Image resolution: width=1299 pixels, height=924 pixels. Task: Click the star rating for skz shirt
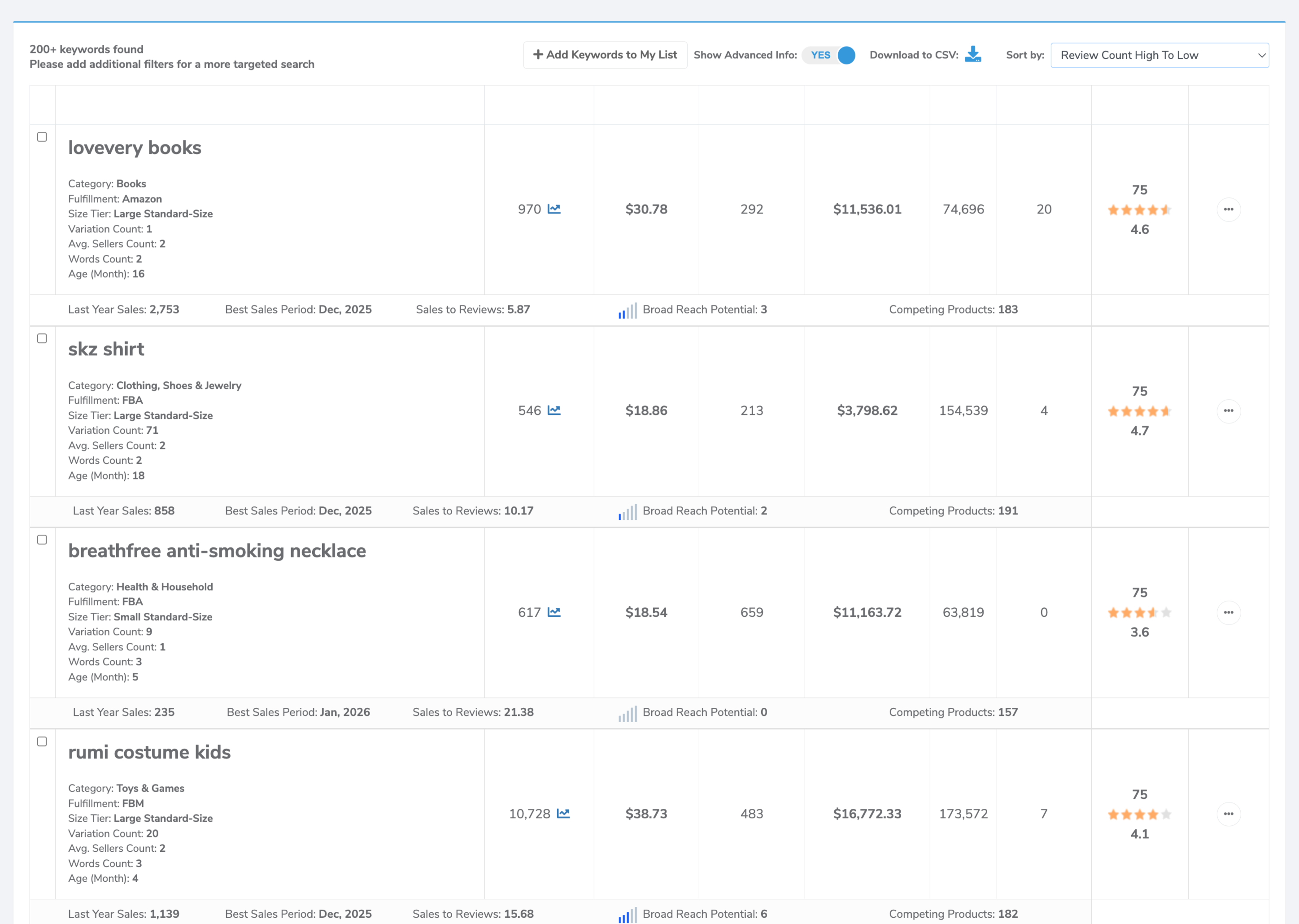pos(1139,411)
